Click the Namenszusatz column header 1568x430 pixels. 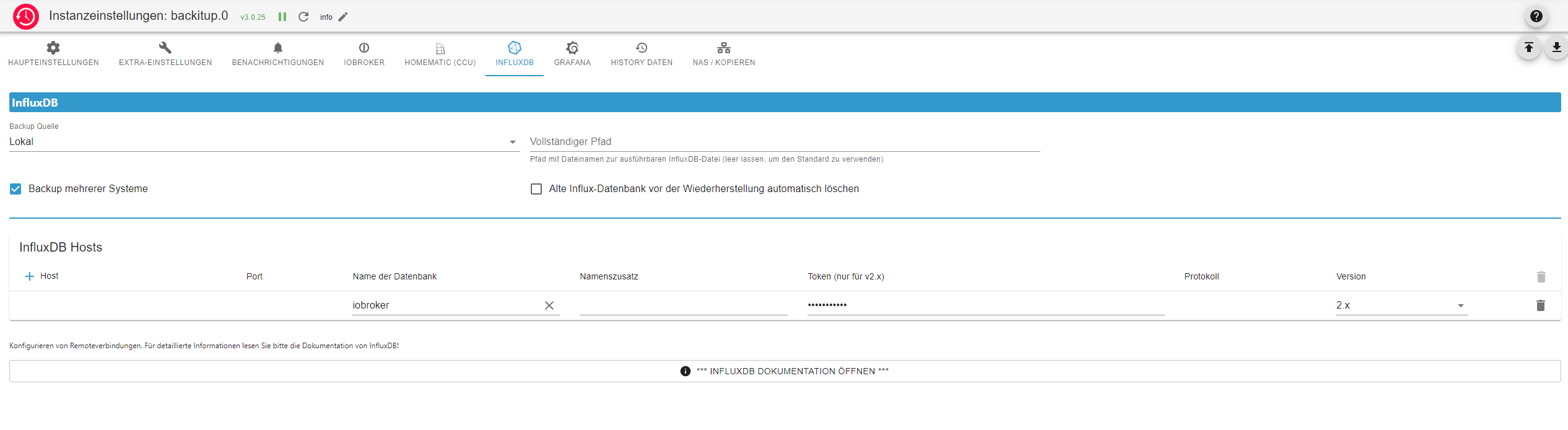pos(609,276)
